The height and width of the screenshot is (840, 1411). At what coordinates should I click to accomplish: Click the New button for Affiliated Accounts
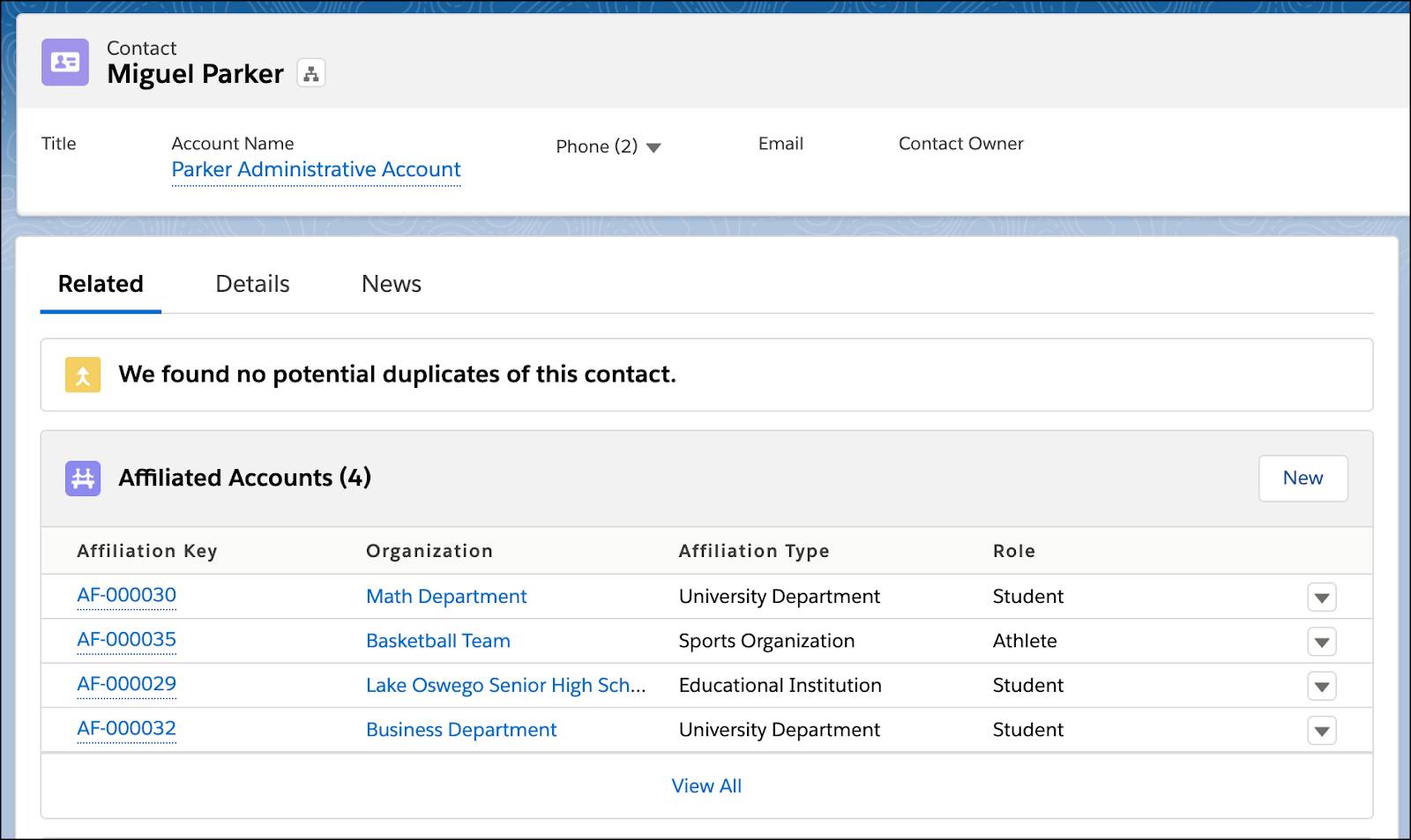(x=1303, y=478)
